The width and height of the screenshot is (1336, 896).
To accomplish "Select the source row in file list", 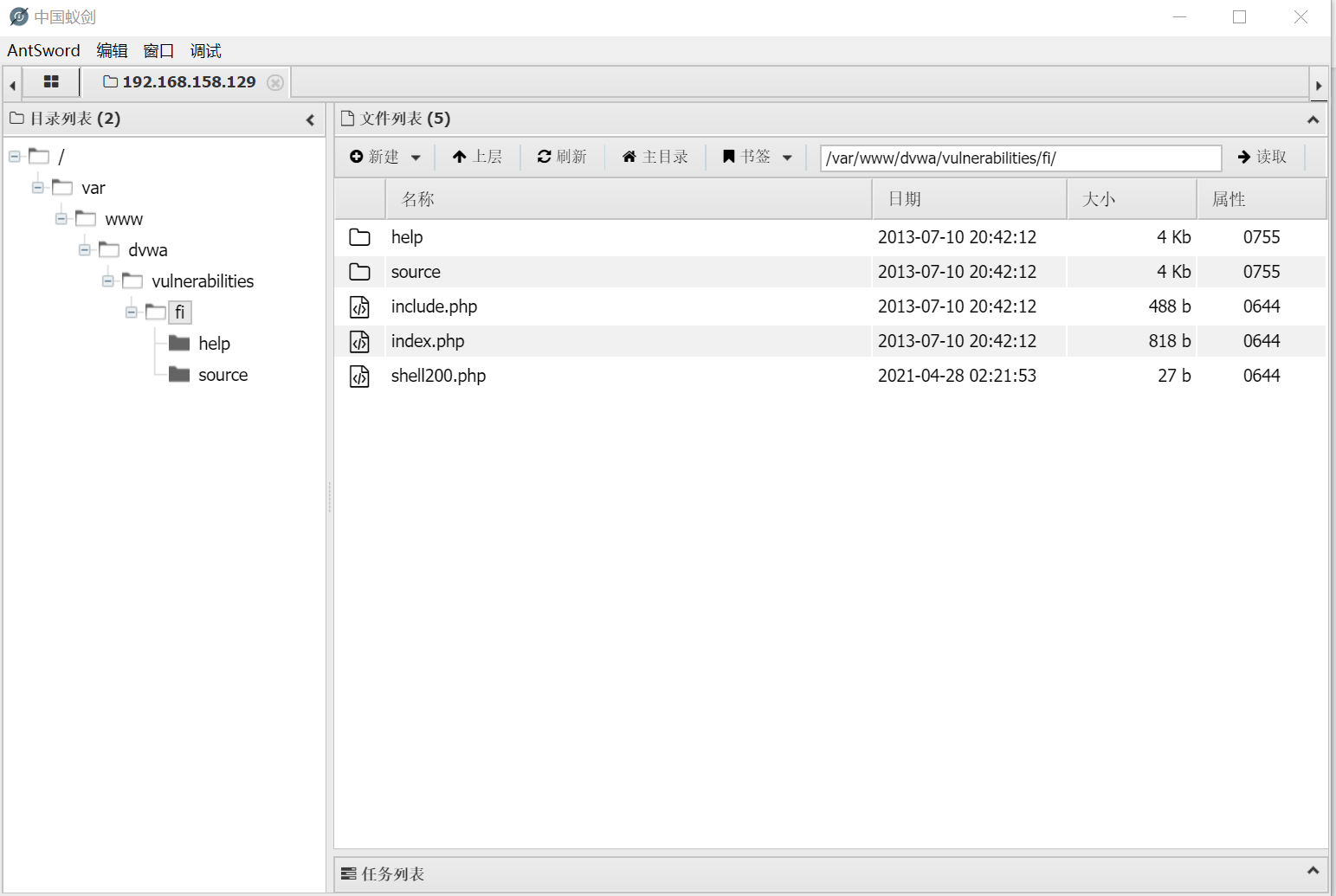I will (830, 272).
